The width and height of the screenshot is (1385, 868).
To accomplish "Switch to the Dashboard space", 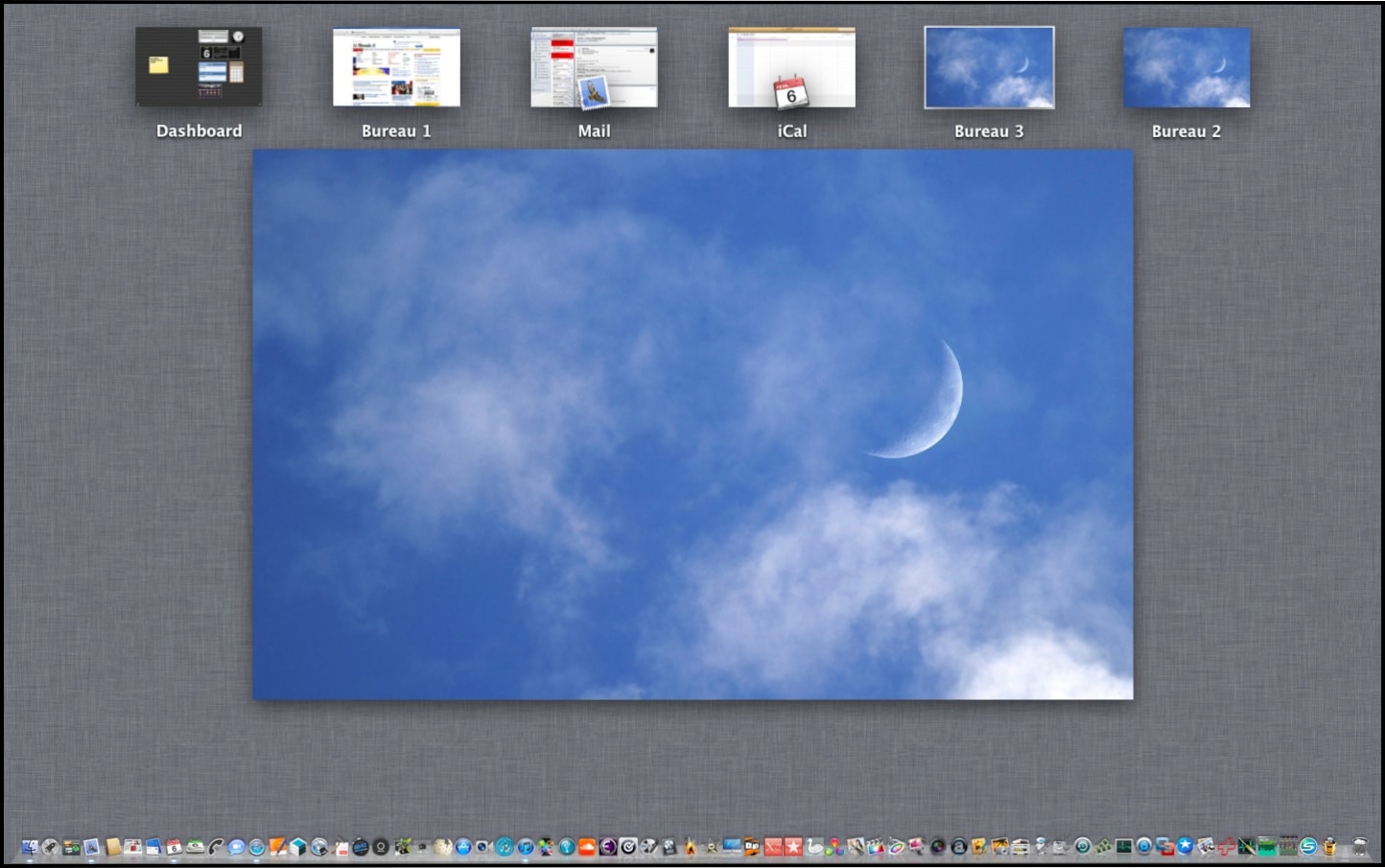I will (199, 67).
